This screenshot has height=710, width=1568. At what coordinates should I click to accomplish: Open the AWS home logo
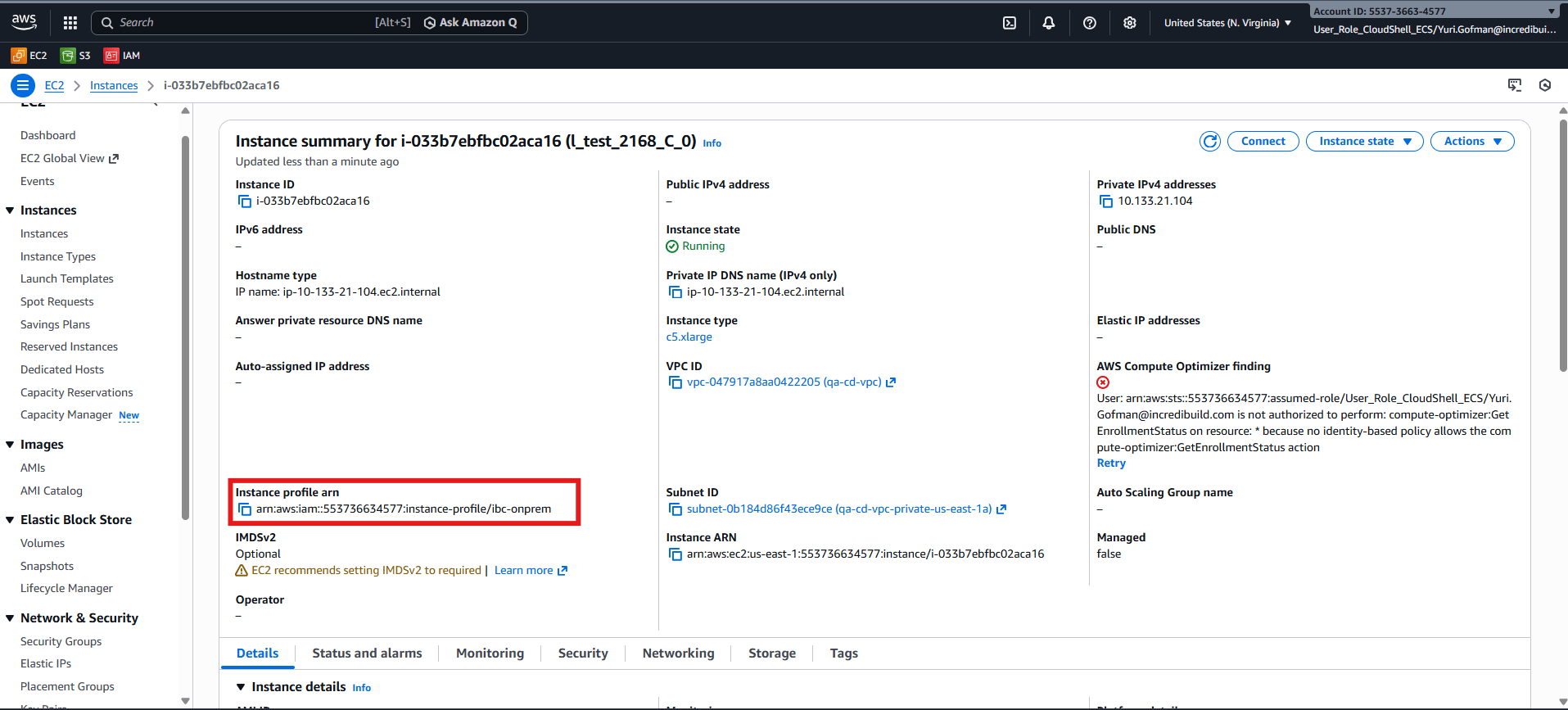(24, 22)
